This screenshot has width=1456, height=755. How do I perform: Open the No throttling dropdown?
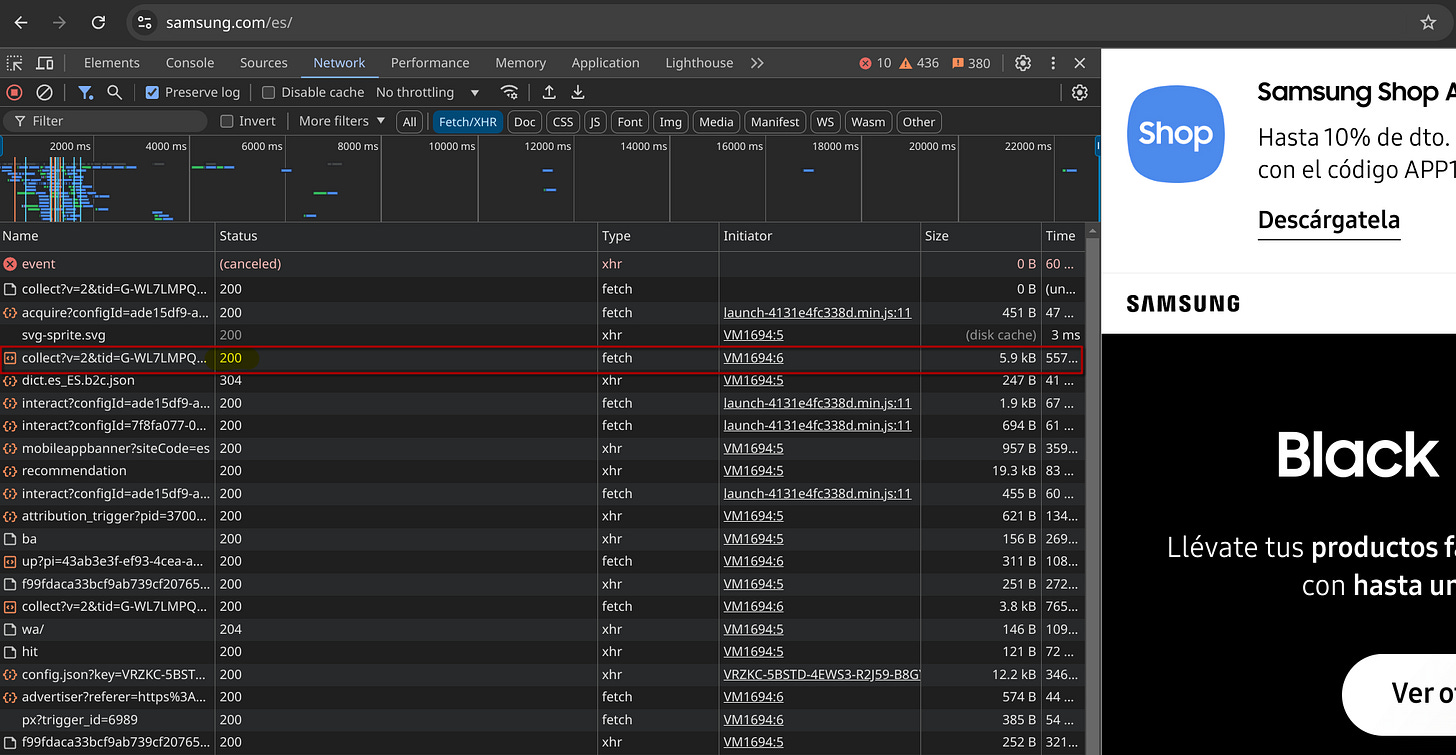pyautogui.click(x=427, y=92)
